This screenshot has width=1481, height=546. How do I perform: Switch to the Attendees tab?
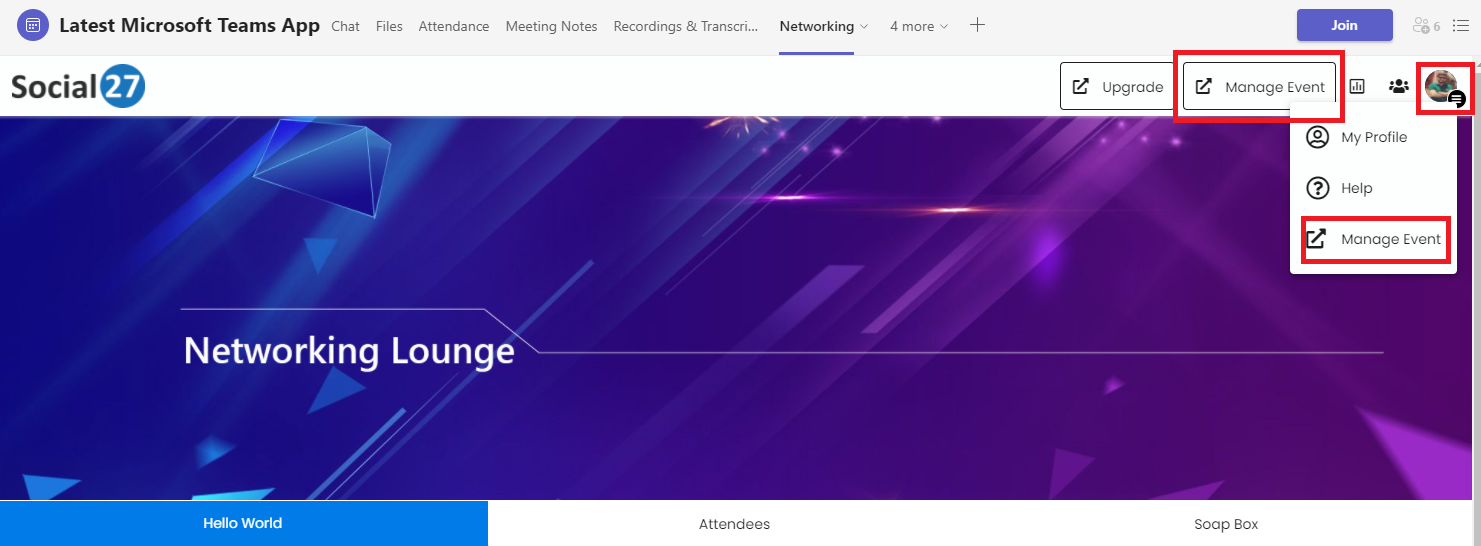734,524
